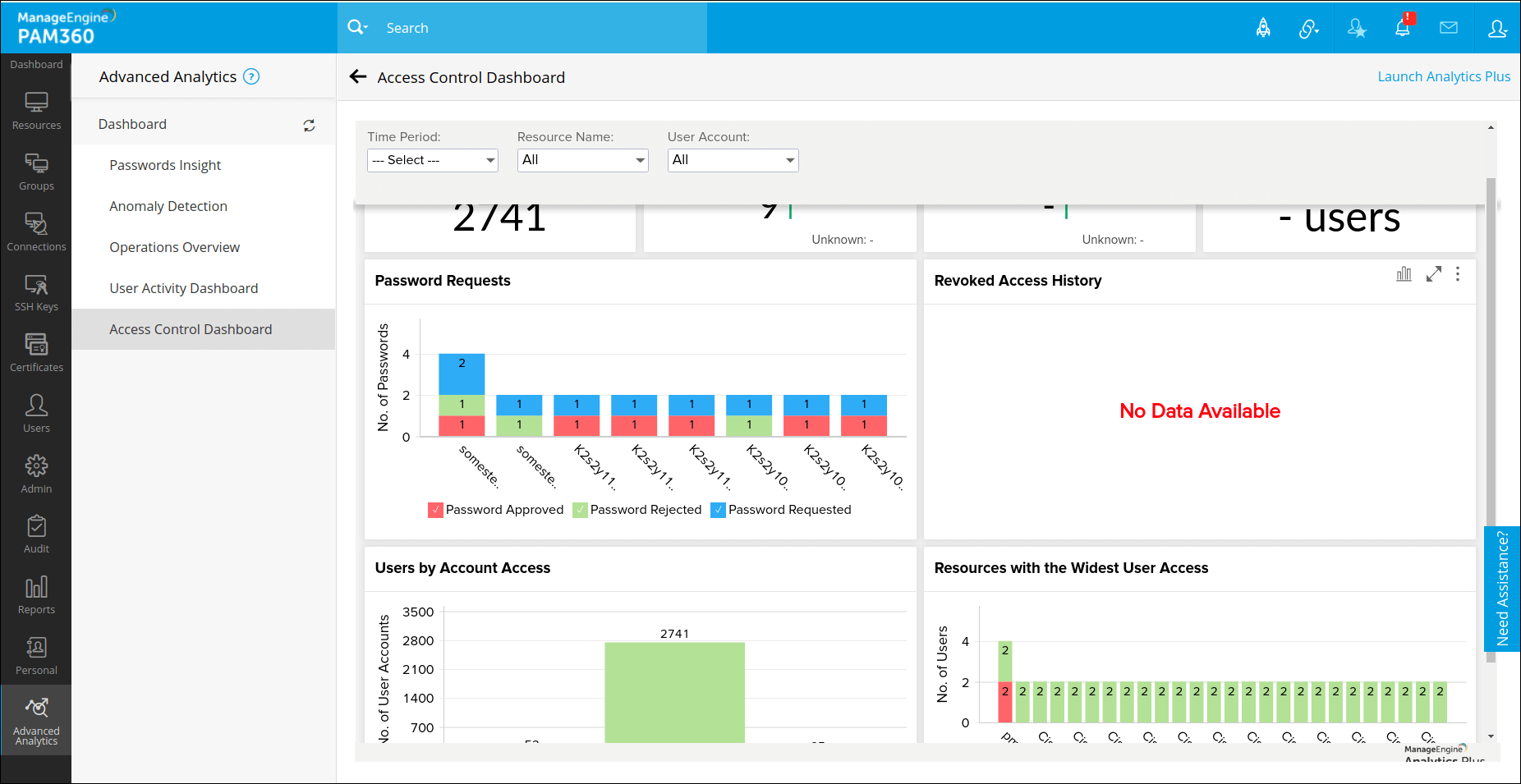The image size is (1521, 784).
Task: Open the Time Period dropdown
Action: (x=432, y=160)
